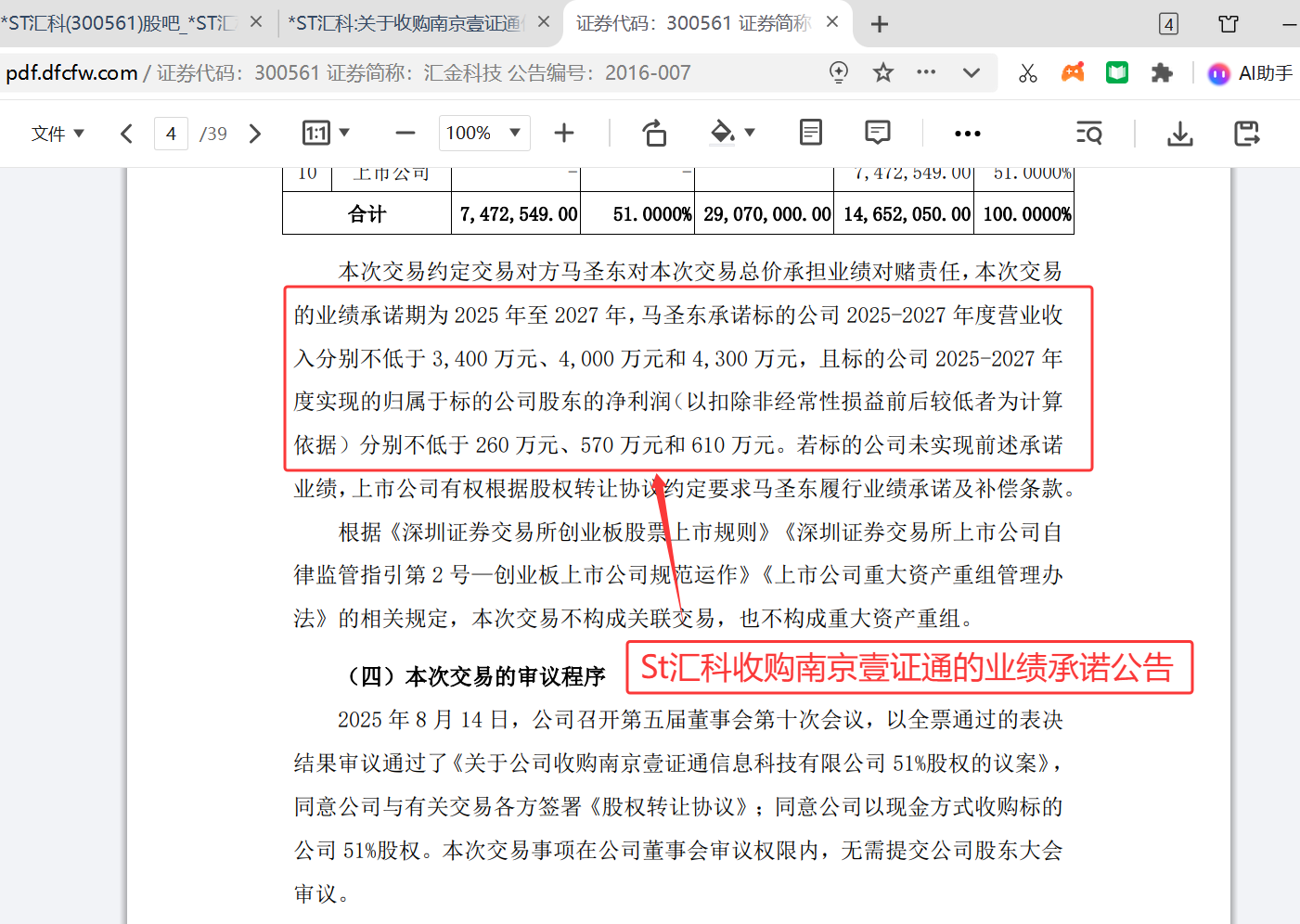Screen dimensions: 1300x924
Task: Click the lightbulb reading-mode icon in address bar
Action: coord(839,72)
